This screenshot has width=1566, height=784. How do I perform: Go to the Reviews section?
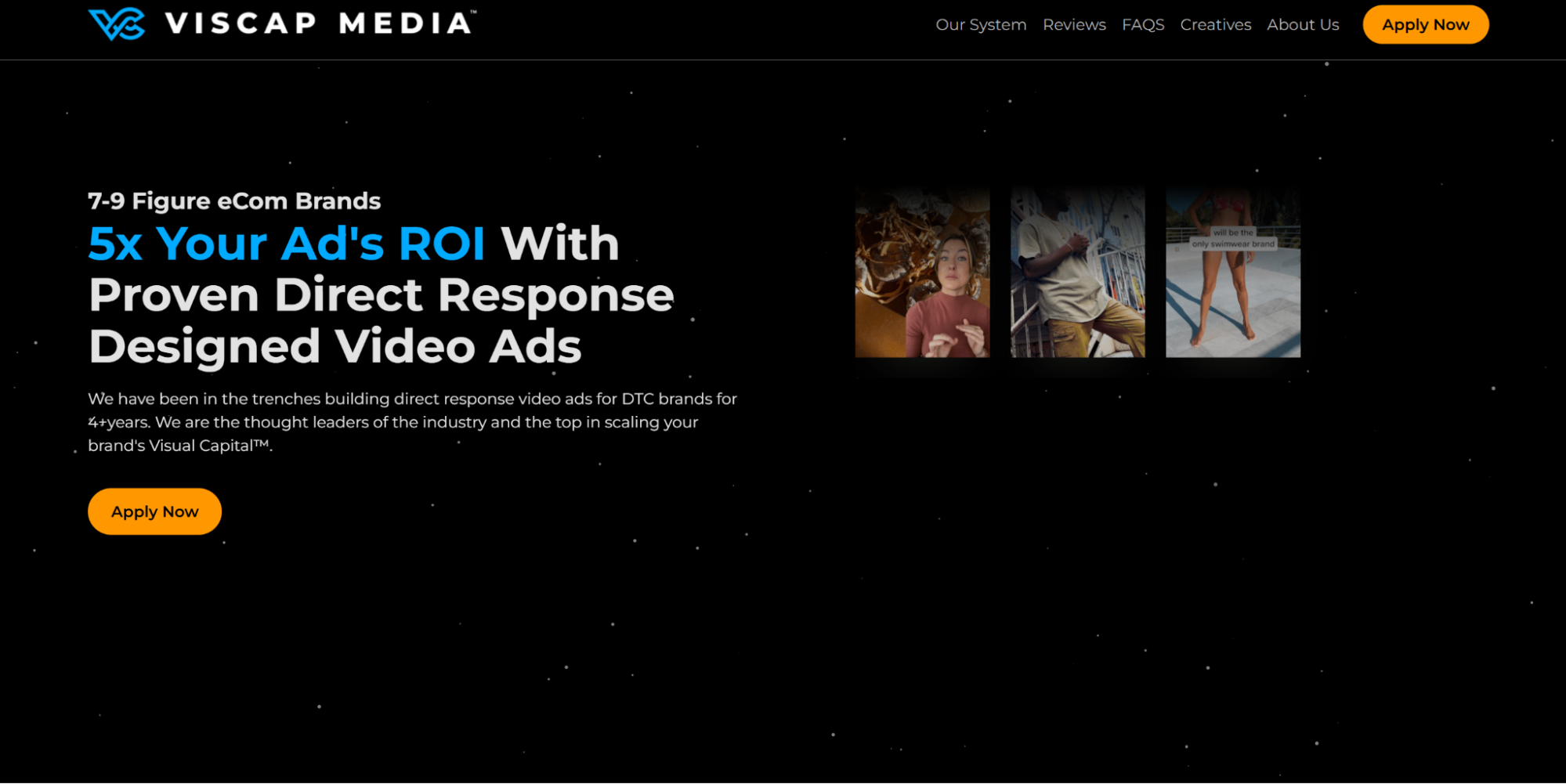tap(1074, 25)
